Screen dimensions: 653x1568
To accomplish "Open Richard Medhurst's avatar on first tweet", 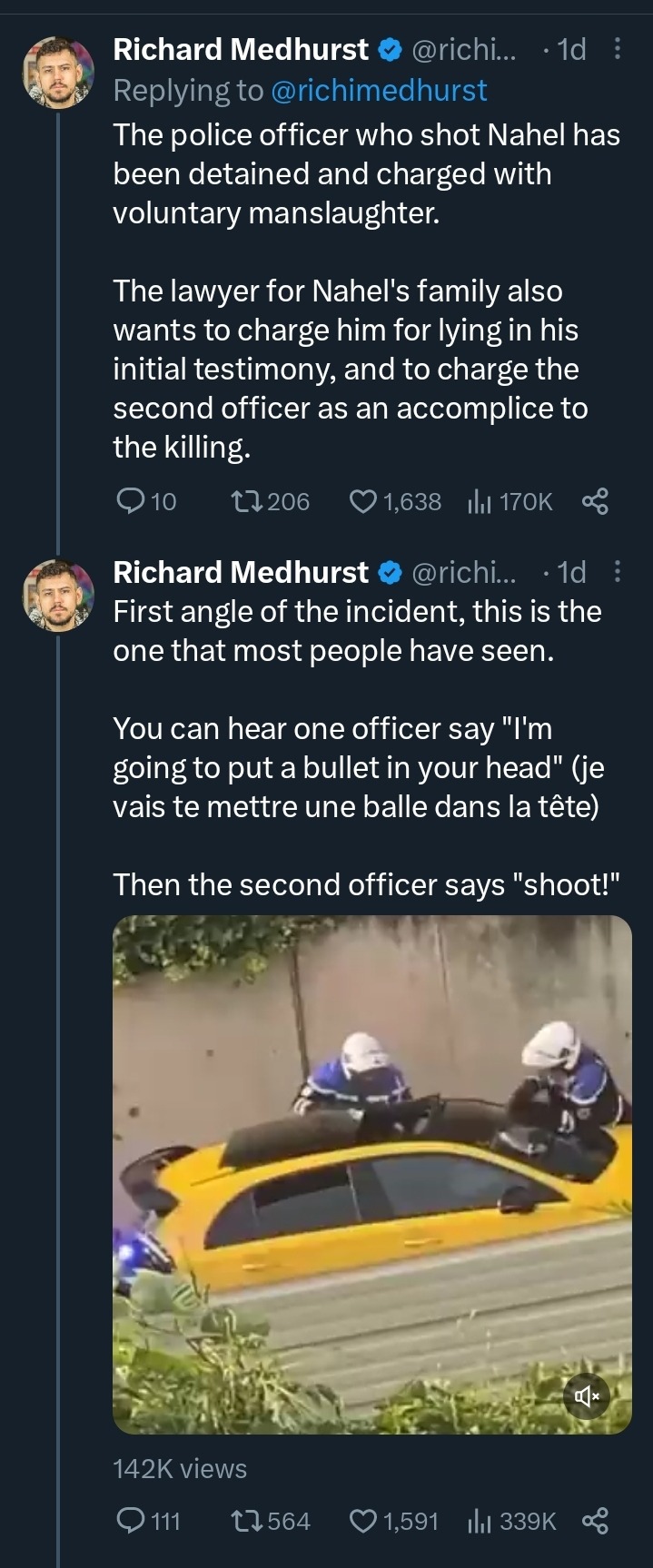I will [58, 73].
